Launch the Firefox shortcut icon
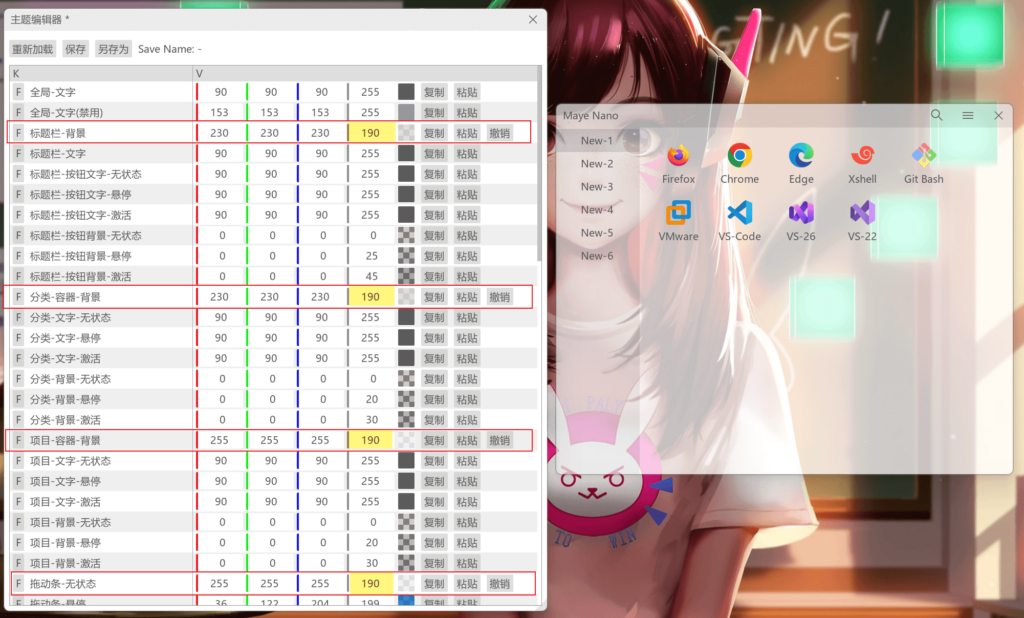1024x618 pixels. tap(678, 156)
